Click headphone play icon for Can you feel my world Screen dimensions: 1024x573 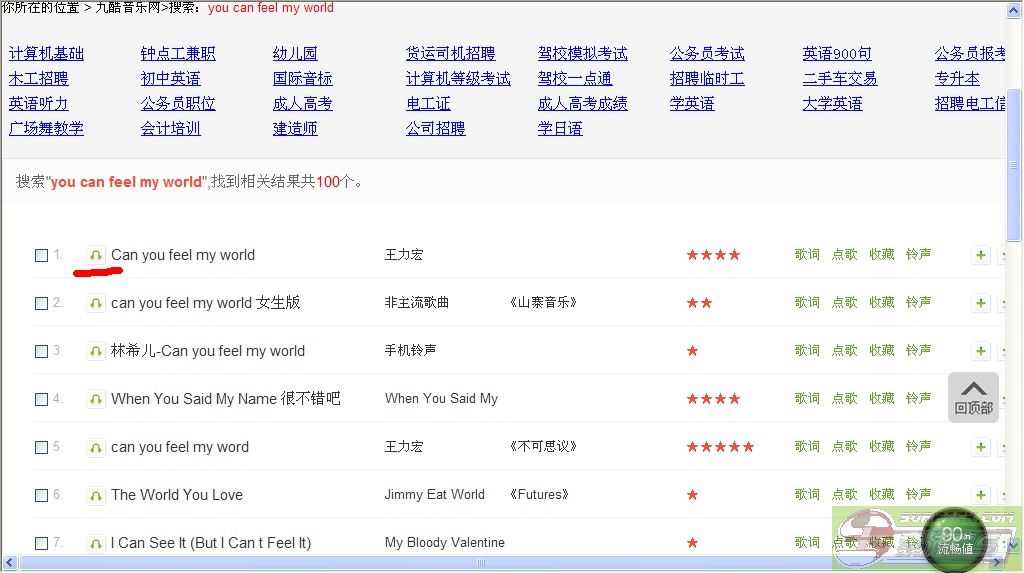point(96,255)
